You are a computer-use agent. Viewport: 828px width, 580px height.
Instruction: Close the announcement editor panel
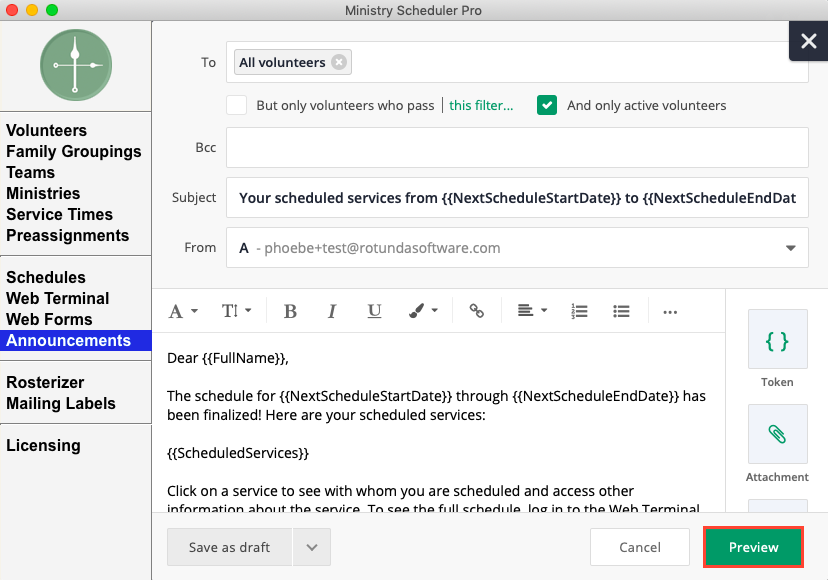click(x=808, y=41)
